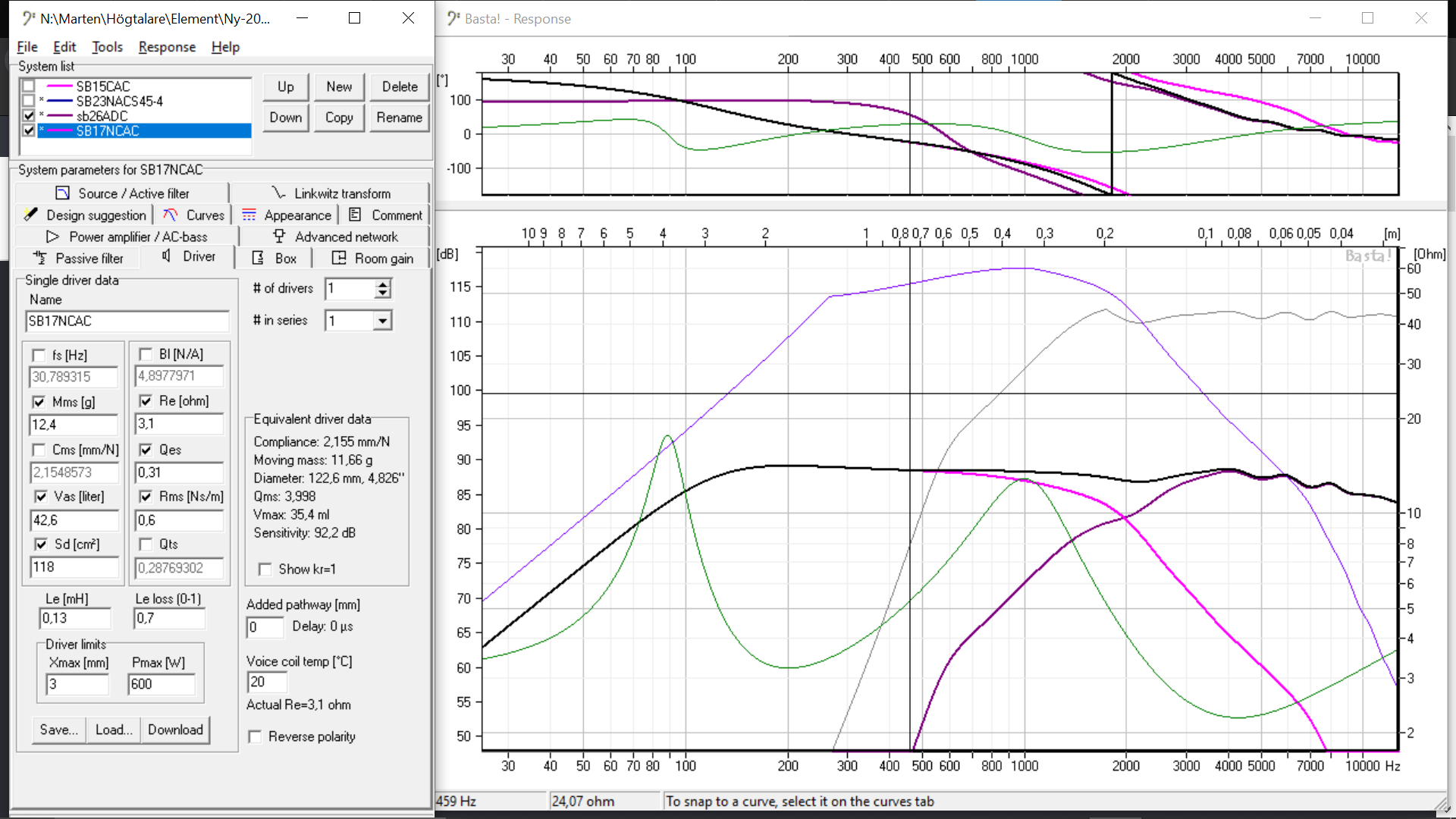Viewport: 1456px width, 819px height.
Task: Click the Delete system button
Action: [x=400, y=86]
